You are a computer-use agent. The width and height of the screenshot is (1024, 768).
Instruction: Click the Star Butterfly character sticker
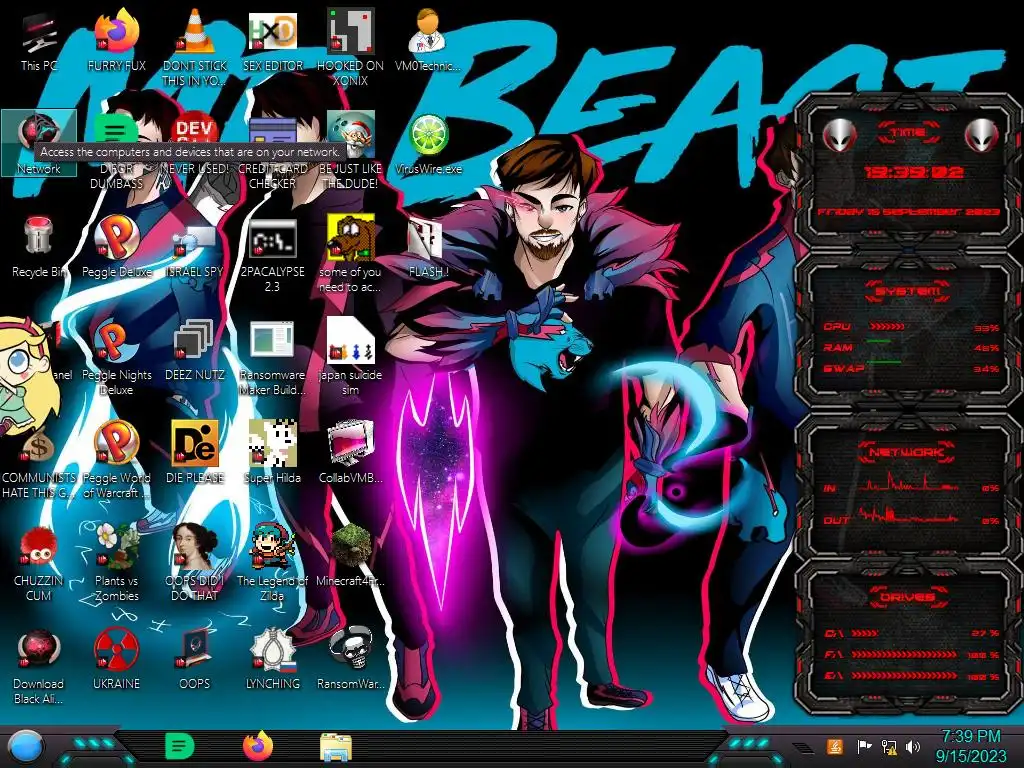click(27, 376)
